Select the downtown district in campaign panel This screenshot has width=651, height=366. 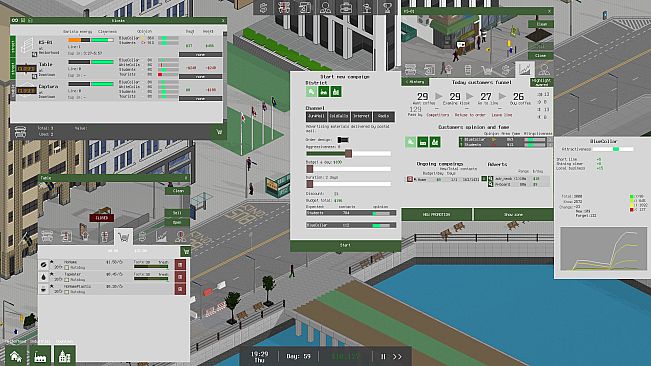[x=336, y=92]
